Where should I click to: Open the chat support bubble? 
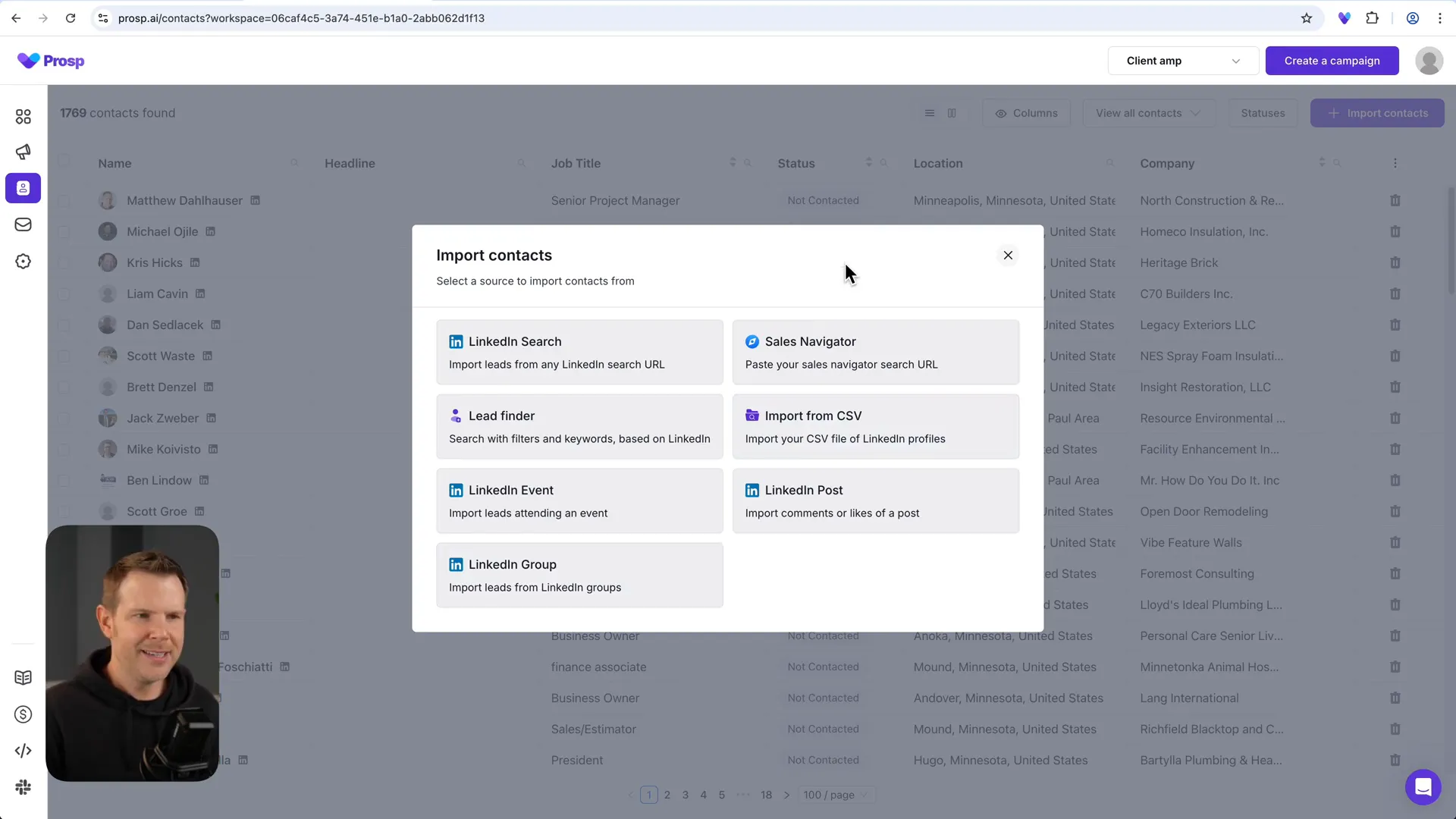click(x=1423, y=786)
